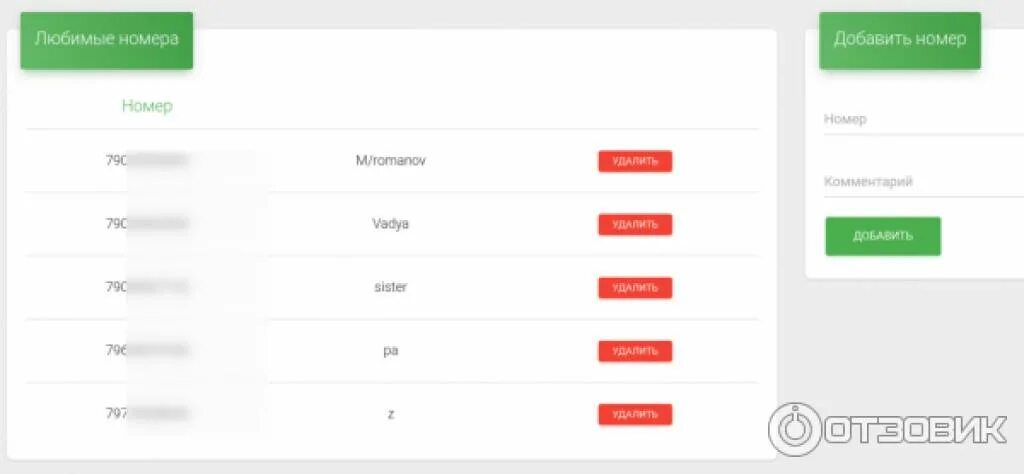Click the Любимые номера header badge
The image size is (1024, 474).
tap(106, 40)
